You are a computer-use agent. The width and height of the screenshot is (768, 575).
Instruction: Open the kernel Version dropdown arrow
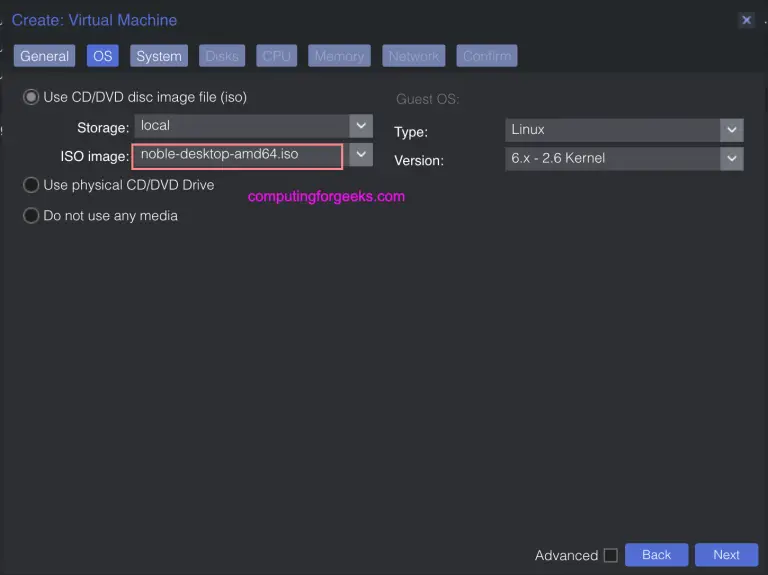coord(732,158)
